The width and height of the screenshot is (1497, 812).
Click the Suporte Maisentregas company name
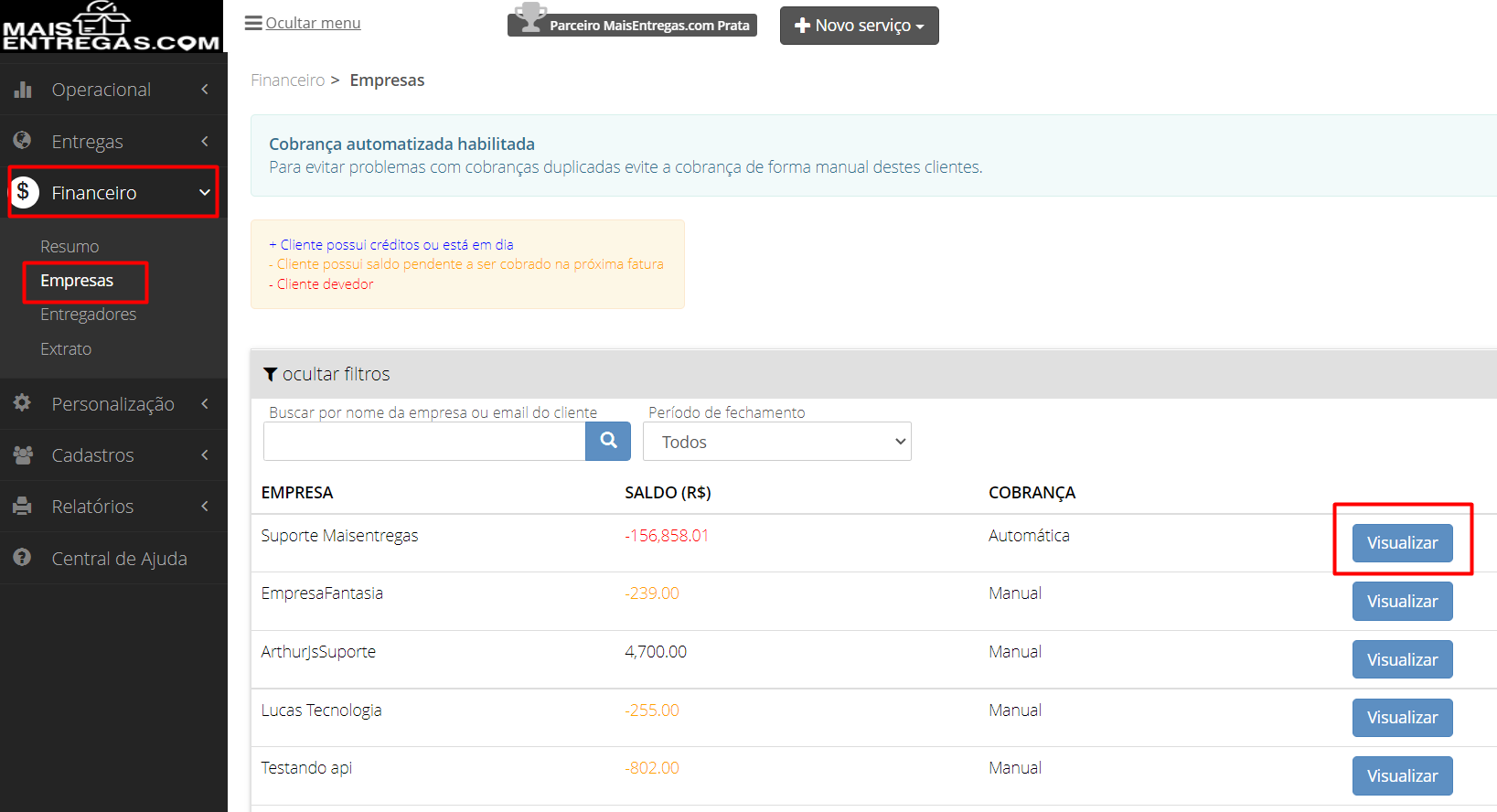(x=339, y=536)
